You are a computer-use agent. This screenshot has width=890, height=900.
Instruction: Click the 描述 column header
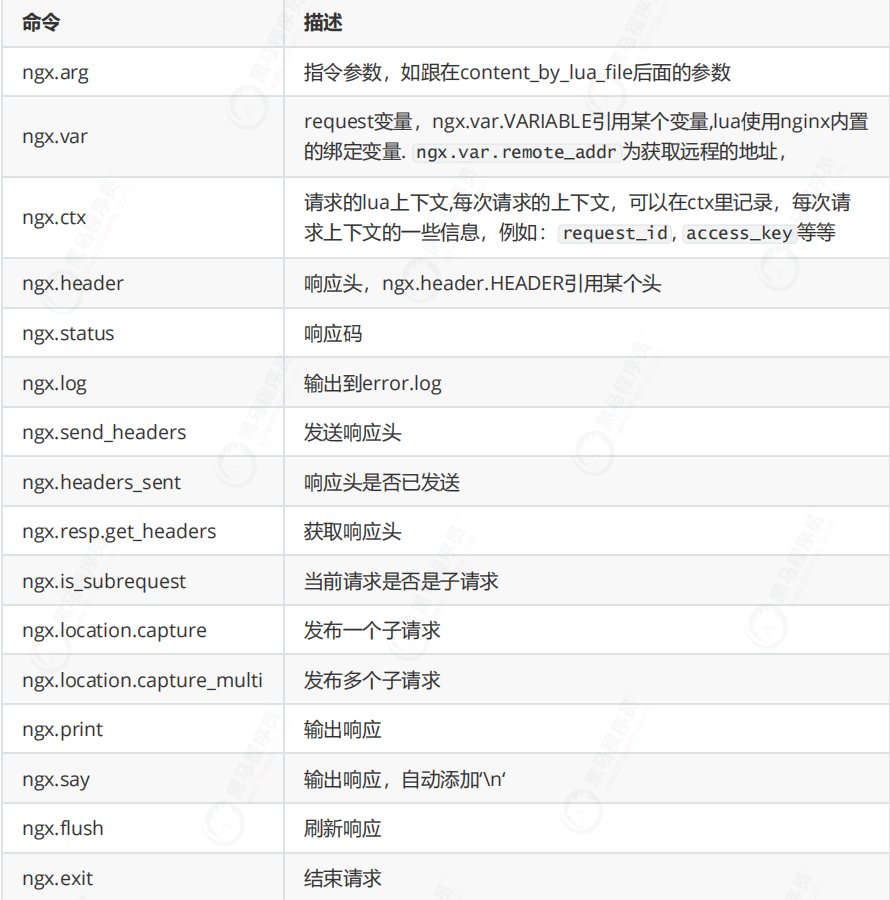[x=318, y=22]
